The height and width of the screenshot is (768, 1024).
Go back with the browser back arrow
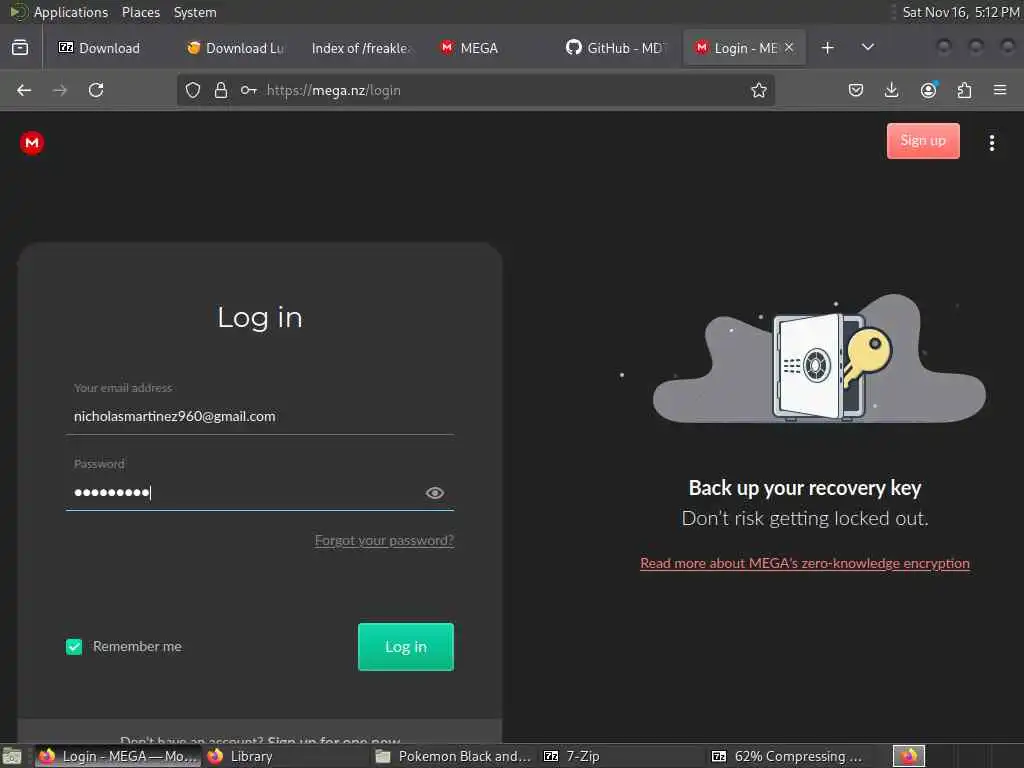point(24,90)
